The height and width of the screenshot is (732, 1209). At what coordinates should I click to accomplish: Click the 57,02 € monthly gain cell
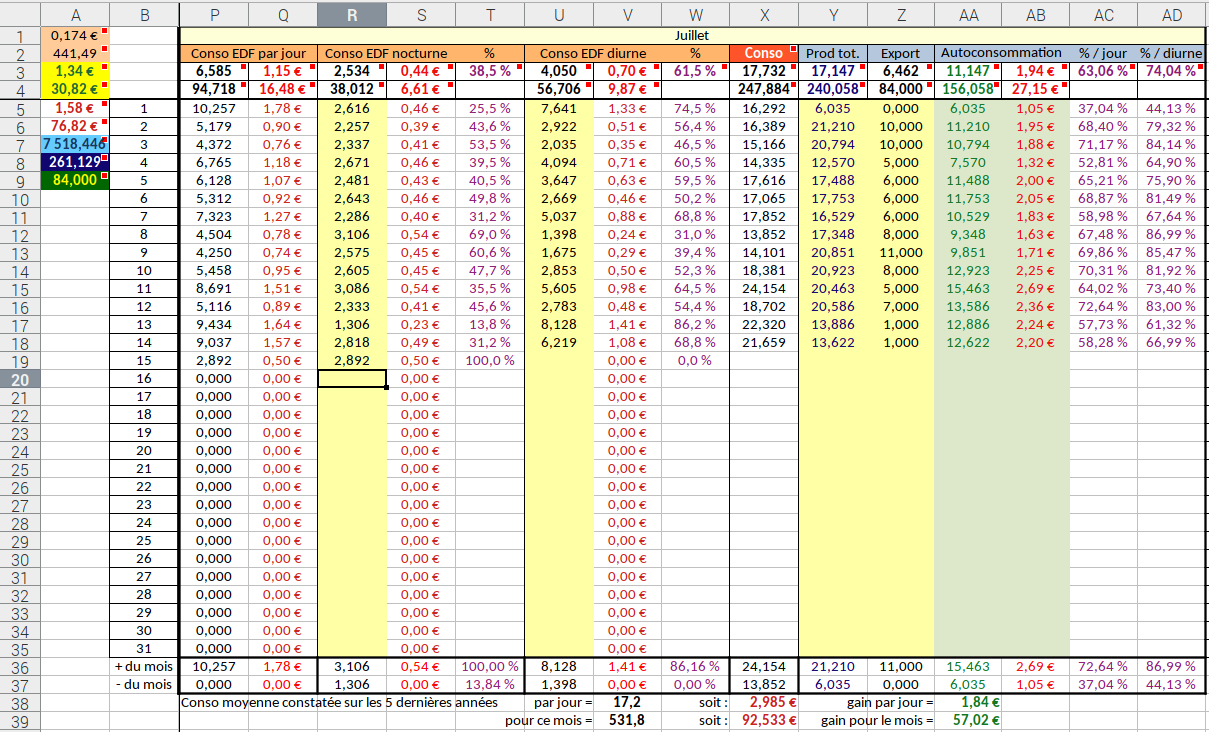tap(967, 720)
